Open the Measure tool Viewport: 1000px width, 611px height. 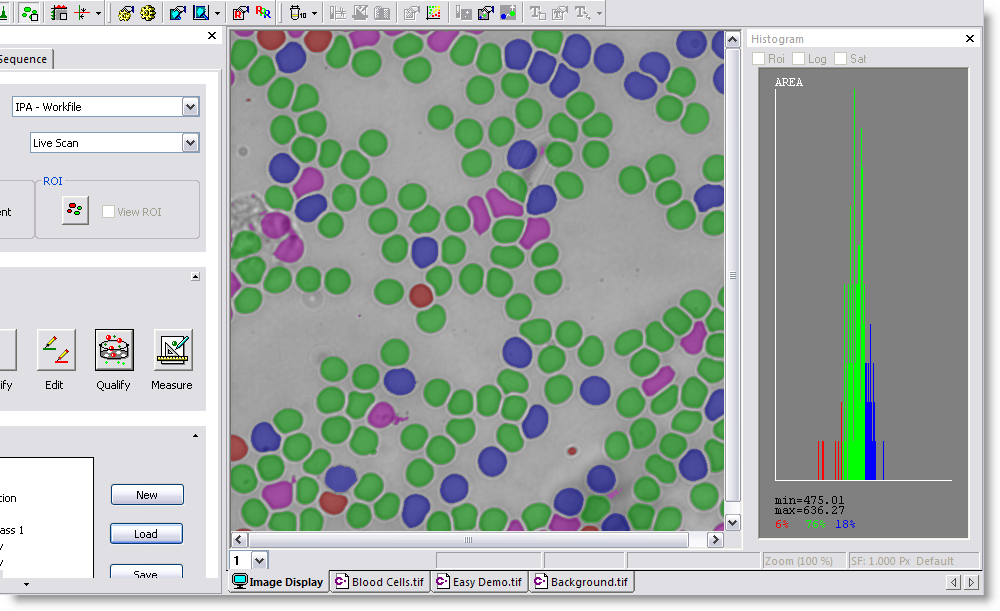(x=173, y=351)
